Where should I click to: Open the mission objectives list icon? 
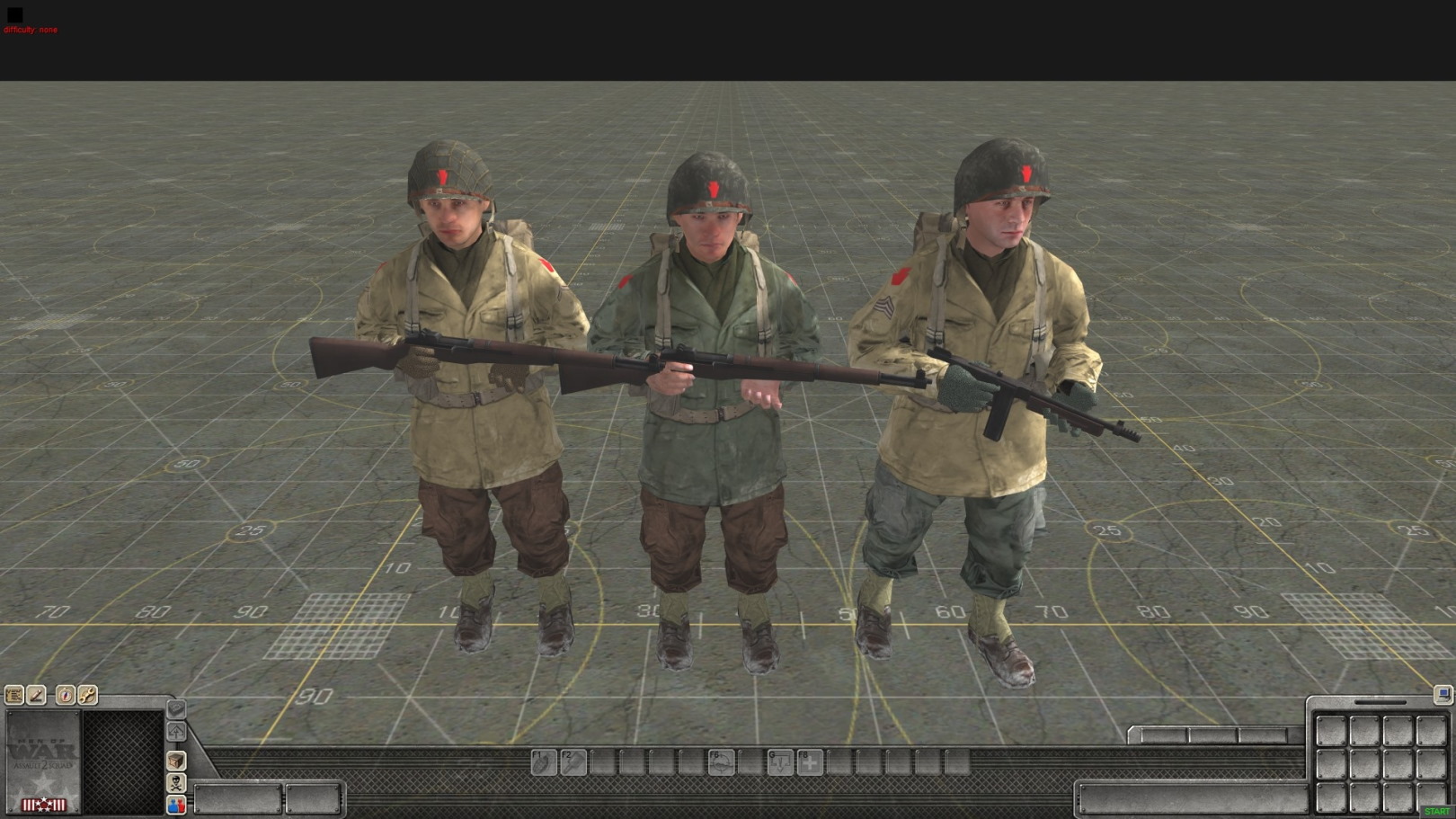(x=13, y=695)
